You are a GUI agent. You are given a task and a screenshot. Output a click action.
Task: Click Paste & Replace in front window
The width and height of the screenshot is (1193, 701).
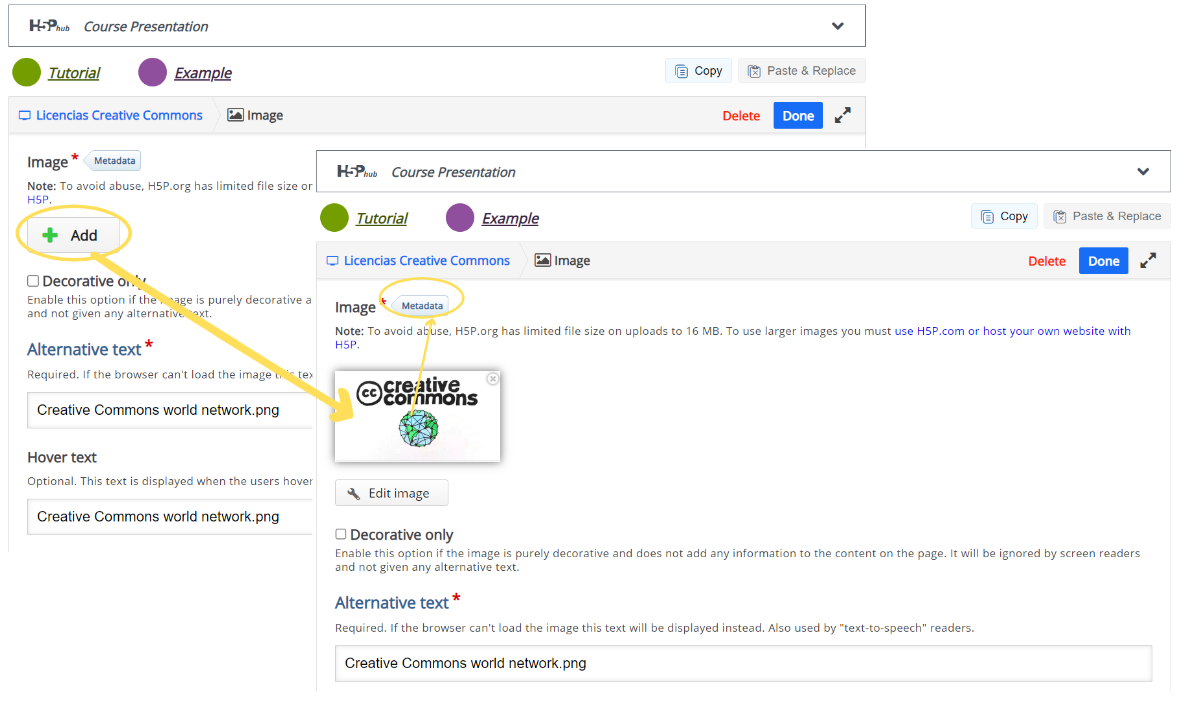pos(1107,216)
